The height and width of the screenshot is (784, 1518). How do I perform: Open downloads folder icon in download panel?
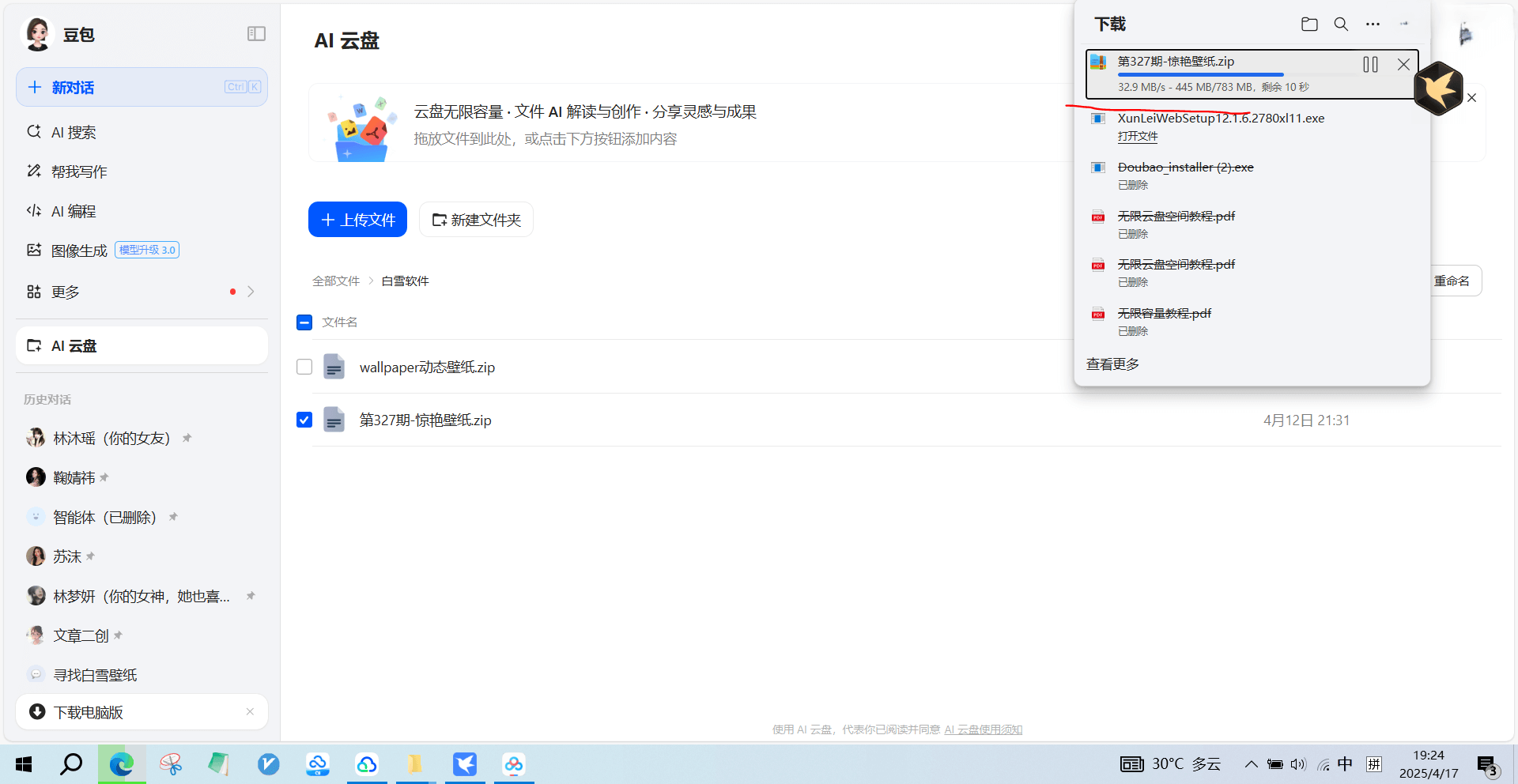tap(1309, 24)
